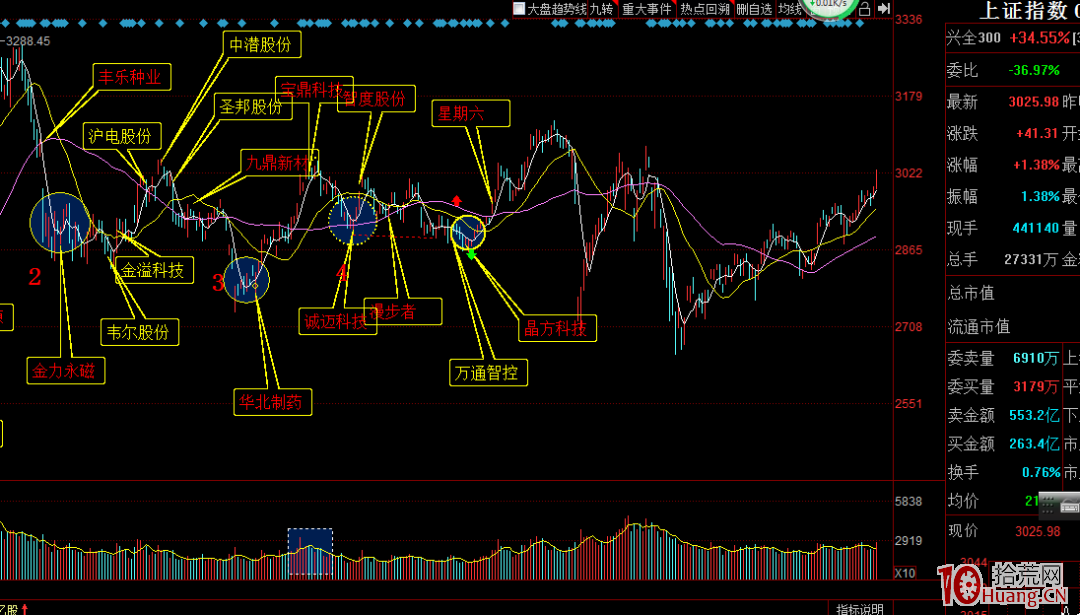Click the 2551 price axis label
Viewport: 1080px width, 615px height.
pyautogui.click(x=908, y=403)
